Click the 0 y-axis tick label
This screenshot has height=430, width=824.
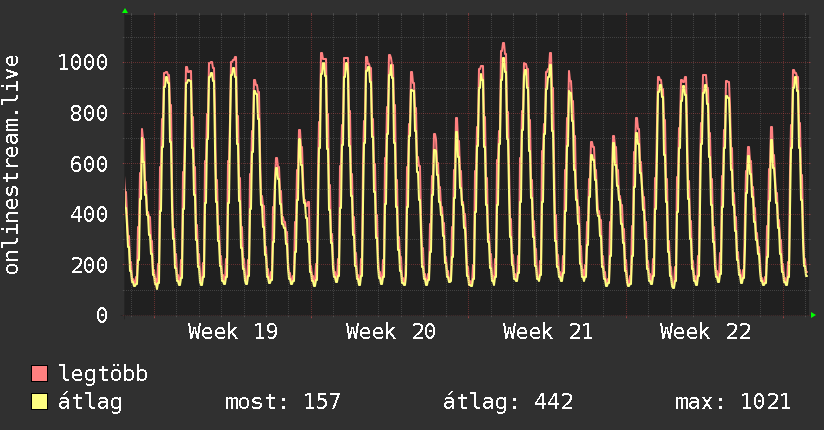(102, 315)
